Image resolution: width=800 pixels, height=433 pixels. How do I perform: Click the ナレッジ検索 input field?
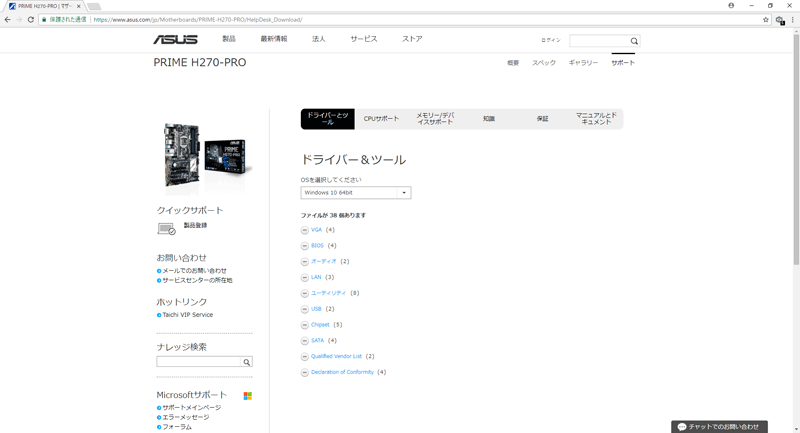click(198, 362)
